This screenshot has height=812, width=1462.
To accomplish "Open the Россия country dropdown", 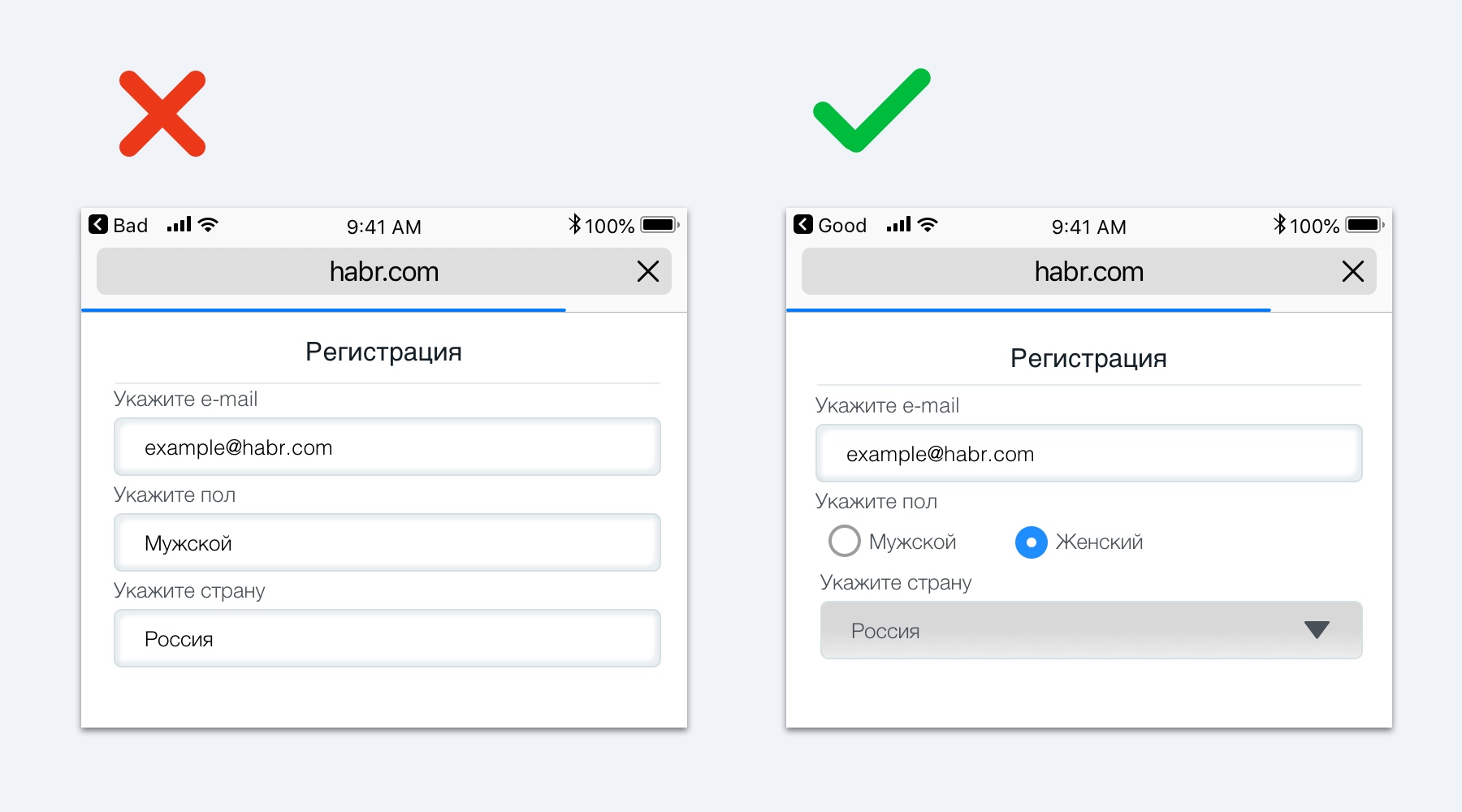I will point(1090,630).
